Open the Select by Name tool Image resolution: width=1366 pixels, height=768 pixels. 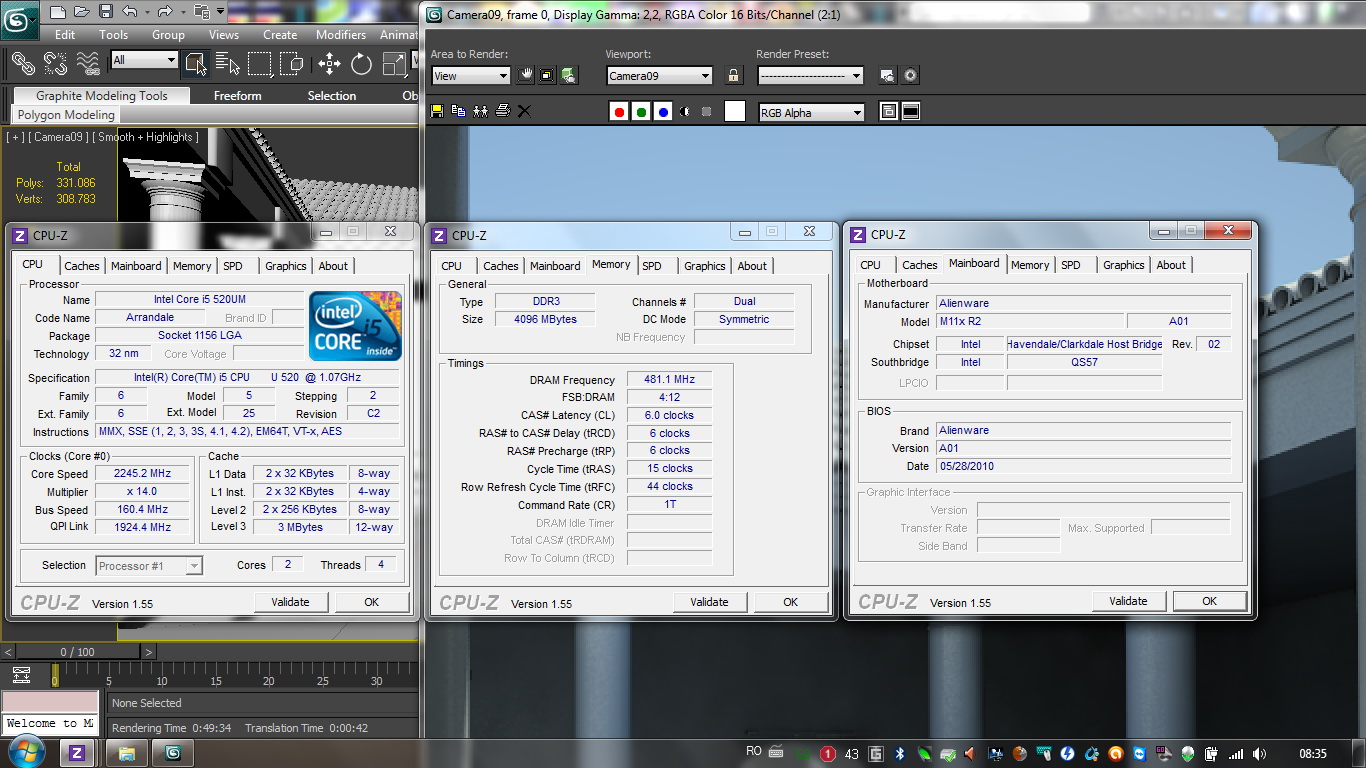[x=227, y=64]
